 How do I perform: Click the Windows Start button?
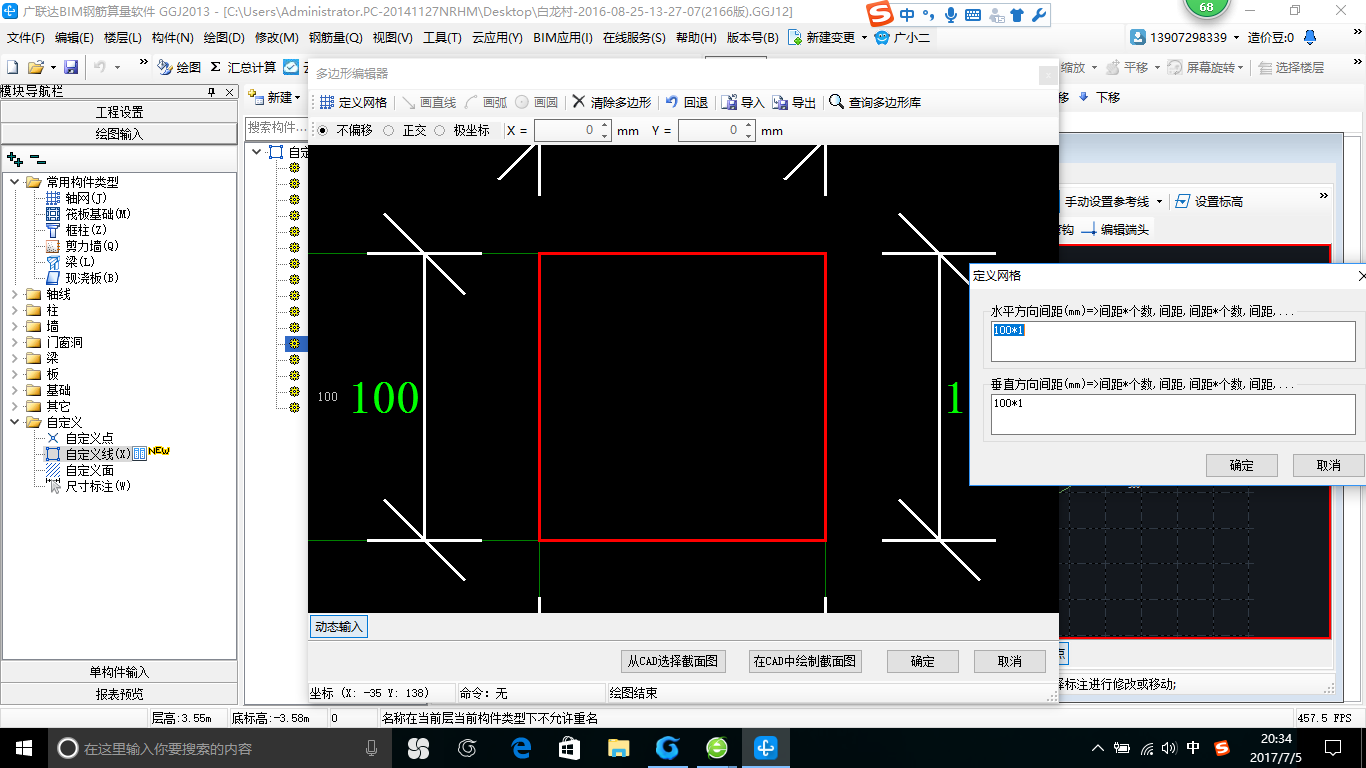tap(24, 748)
